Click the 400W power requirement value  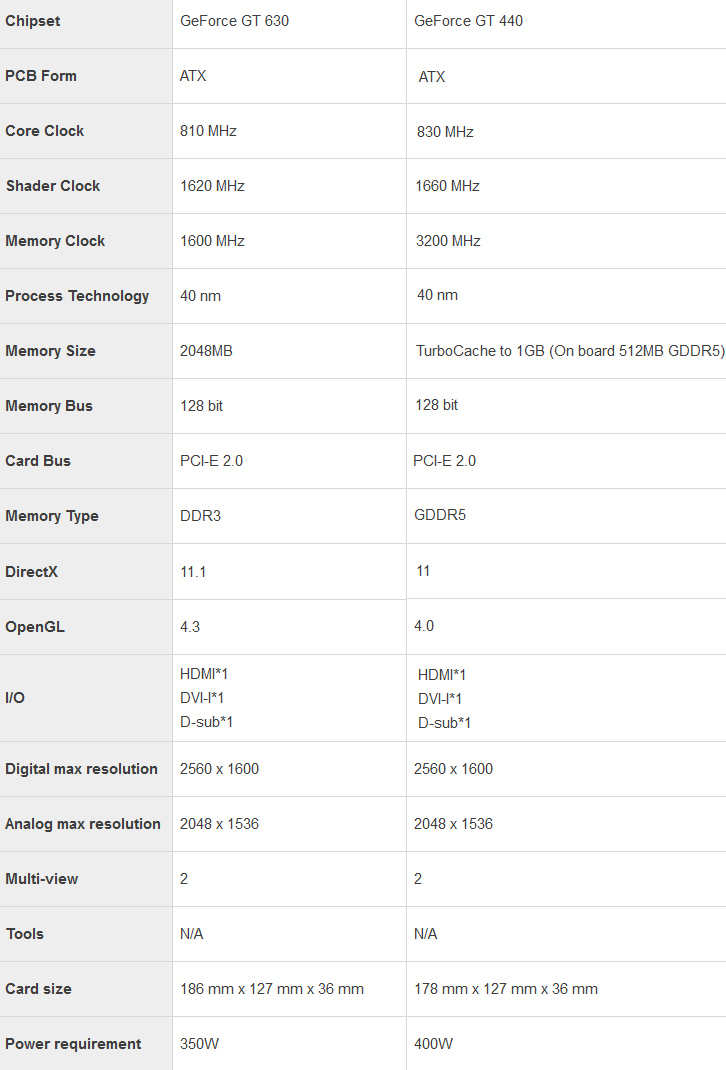click(x=433, y=1045)
